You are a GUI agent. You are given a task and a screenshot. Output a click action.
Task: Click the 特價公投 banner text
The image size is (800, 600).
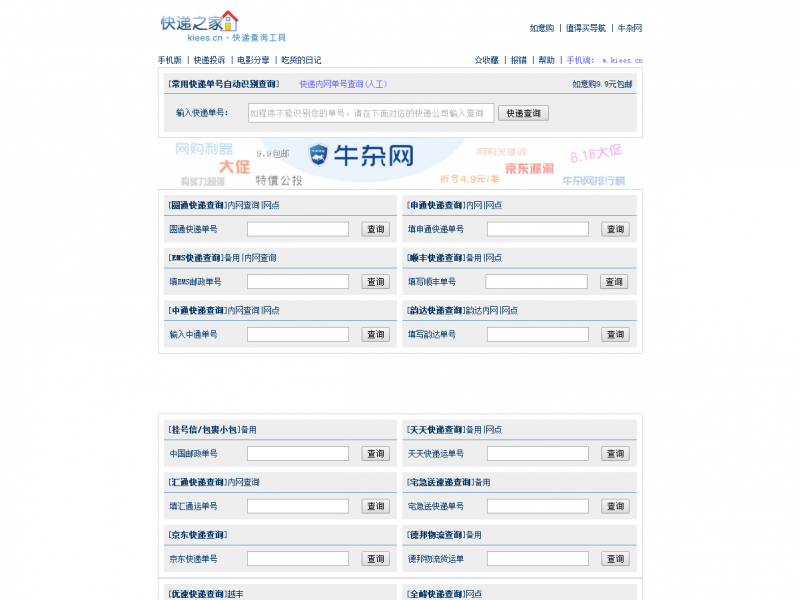tap(279, 180)
